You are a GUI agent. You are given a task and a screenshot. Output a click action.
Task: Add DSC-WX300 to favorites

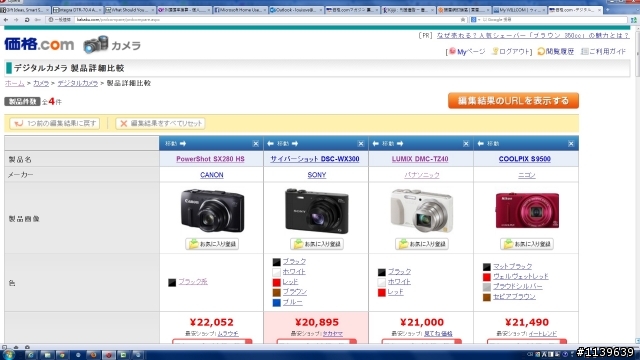point(317,244)
